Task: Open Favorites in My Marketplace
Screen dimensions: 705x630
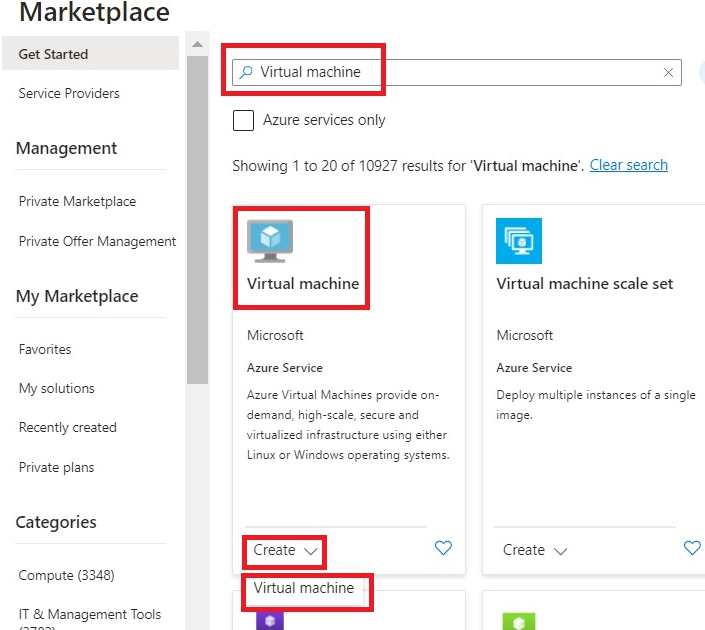Action: point(45,349)
